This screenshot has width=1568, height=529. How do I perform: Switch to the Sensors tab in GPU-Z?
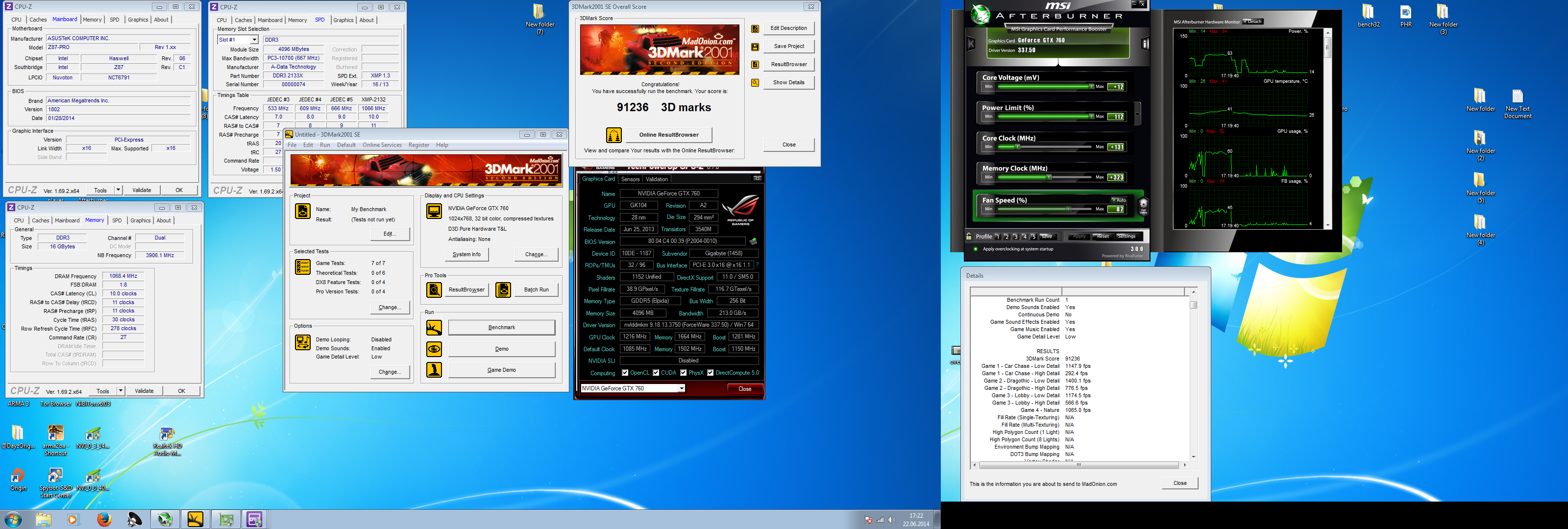pyautogui.click(x=631, y=179)
